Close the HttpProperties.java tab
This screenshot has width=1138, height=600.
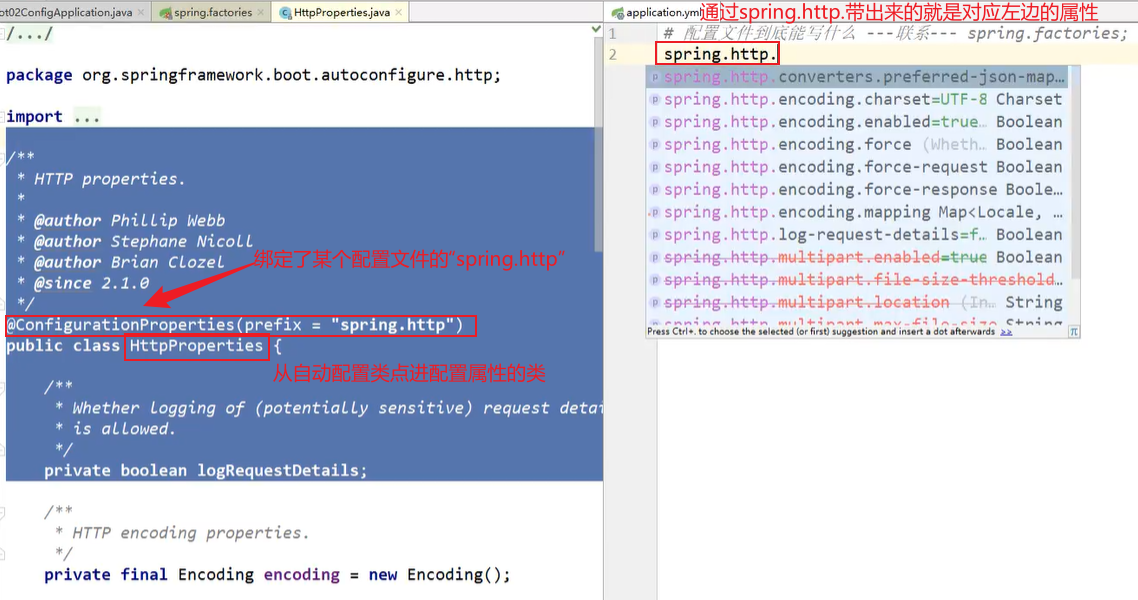[397, 11]
